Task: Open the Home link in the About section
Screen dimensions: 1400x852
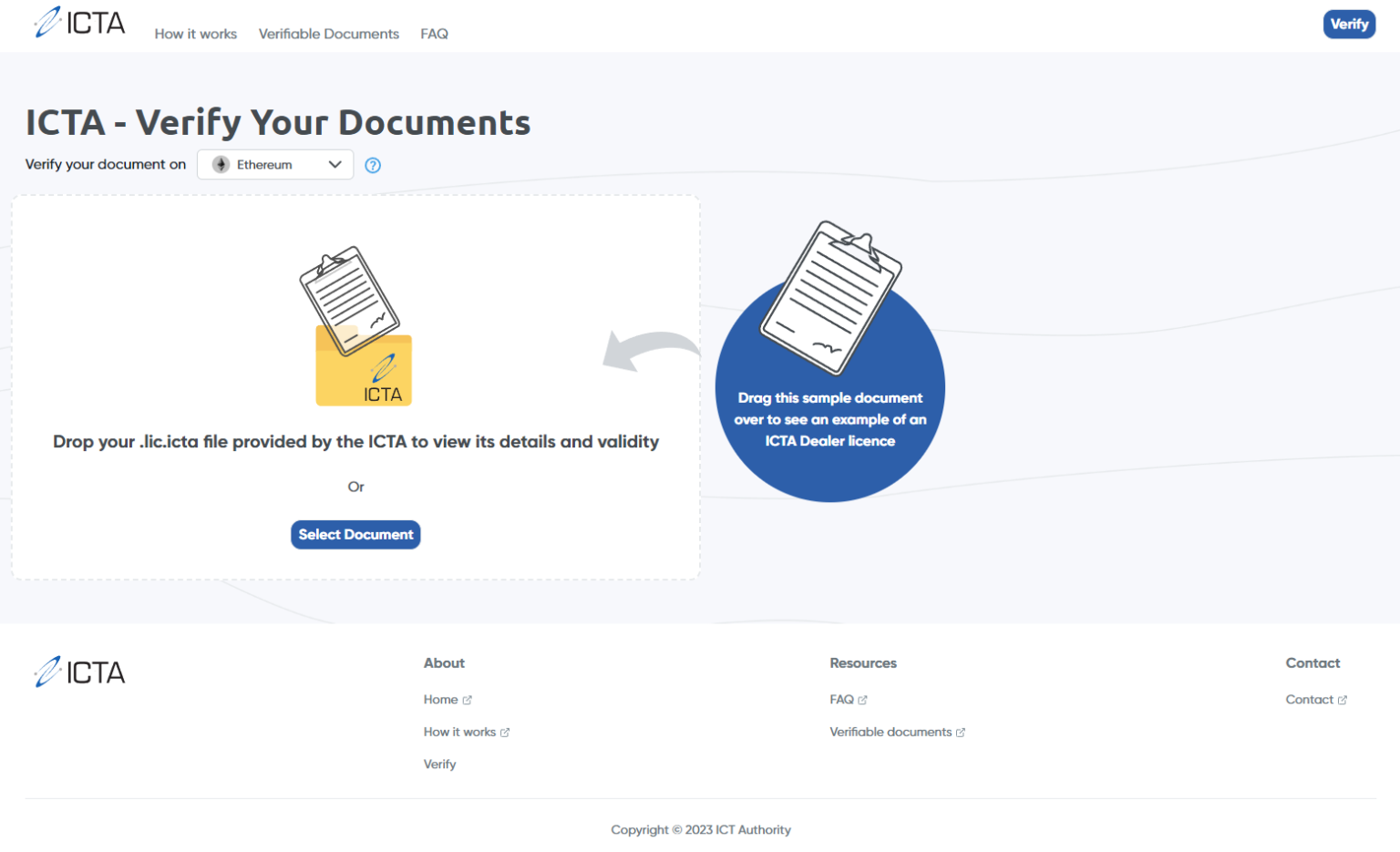Action: point(440,699)
